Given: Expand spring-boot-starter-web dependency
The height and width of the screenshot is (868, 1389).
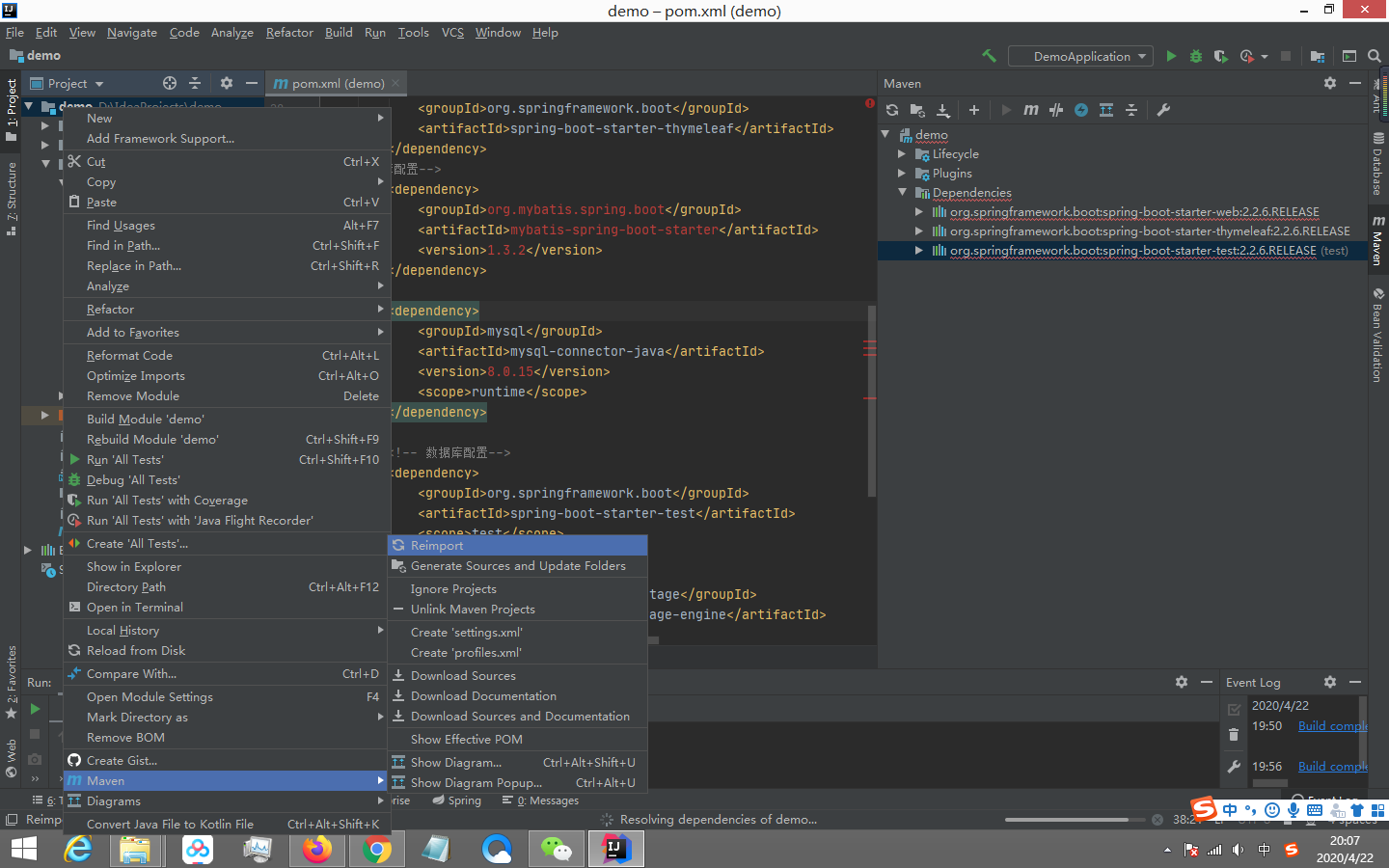Looking at the screenshot, I should 919,212.
